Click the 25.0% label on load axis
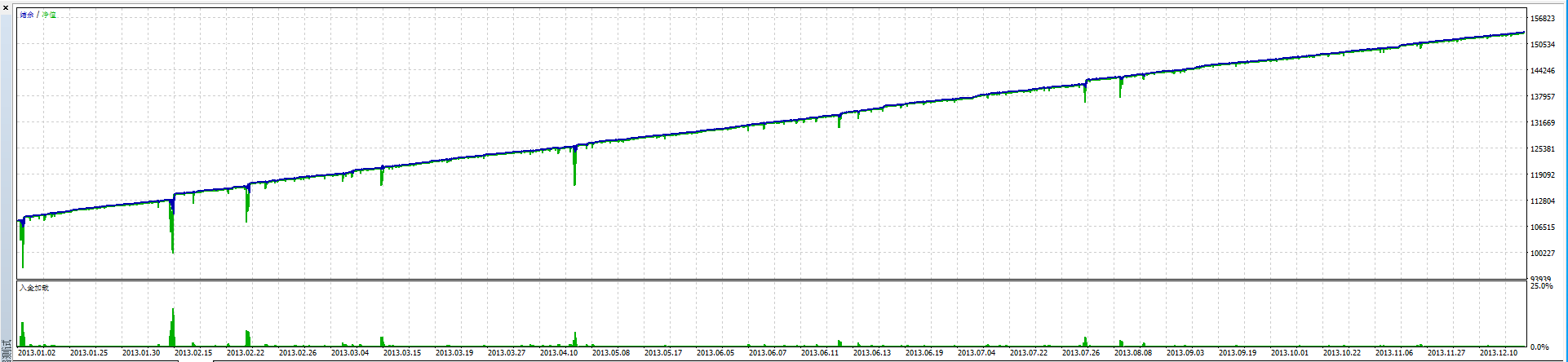Viewport: 1568px width, 362px height. [x=1541, y=286]
